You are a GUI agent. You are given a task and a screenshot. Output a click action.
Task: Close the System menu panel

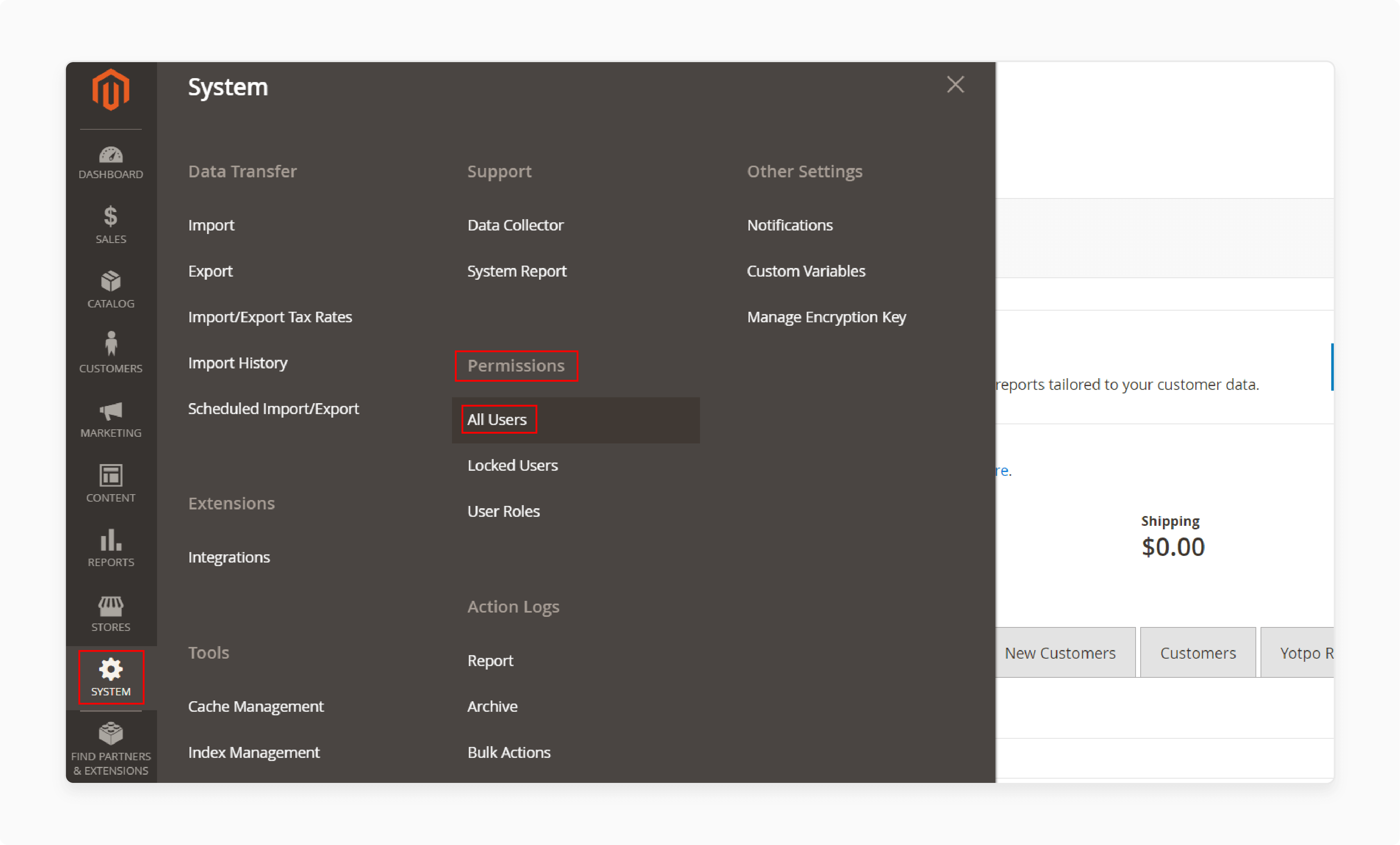(x=955, y=85)
